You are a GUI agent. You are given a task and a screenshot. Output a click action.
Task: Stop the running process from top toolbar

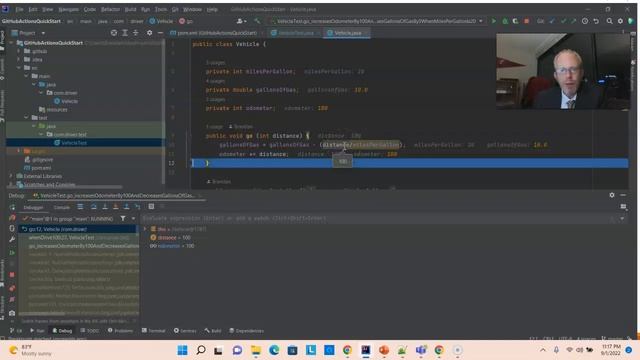pyautogui.click(x=527, y=21)
